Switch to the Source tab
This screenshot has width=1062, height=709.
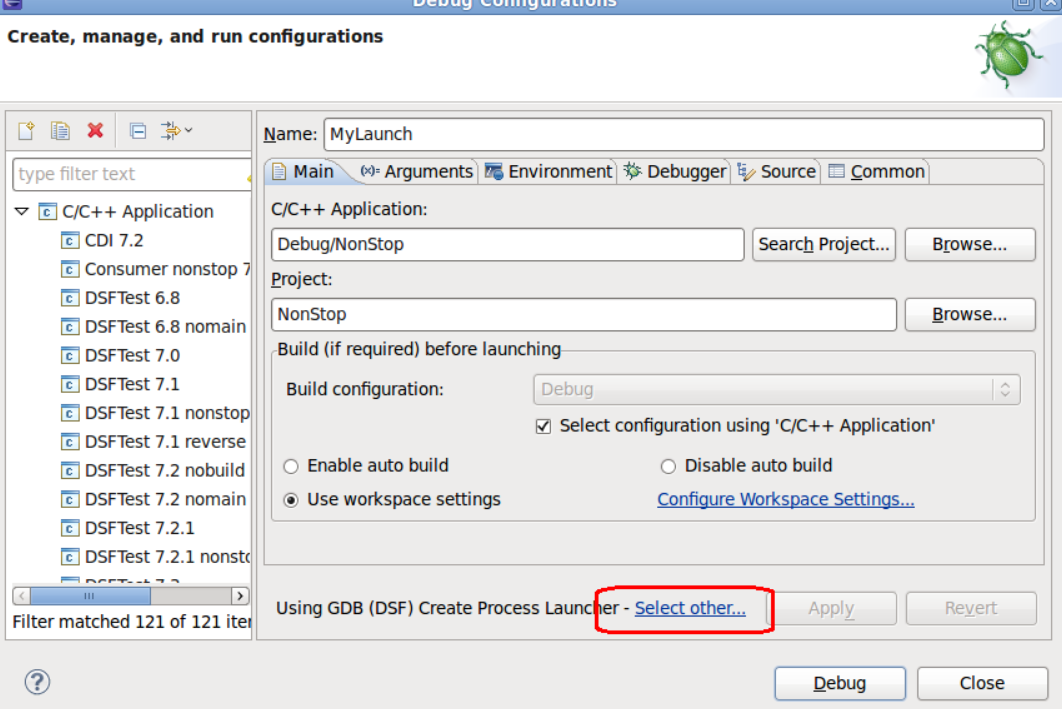776,171
